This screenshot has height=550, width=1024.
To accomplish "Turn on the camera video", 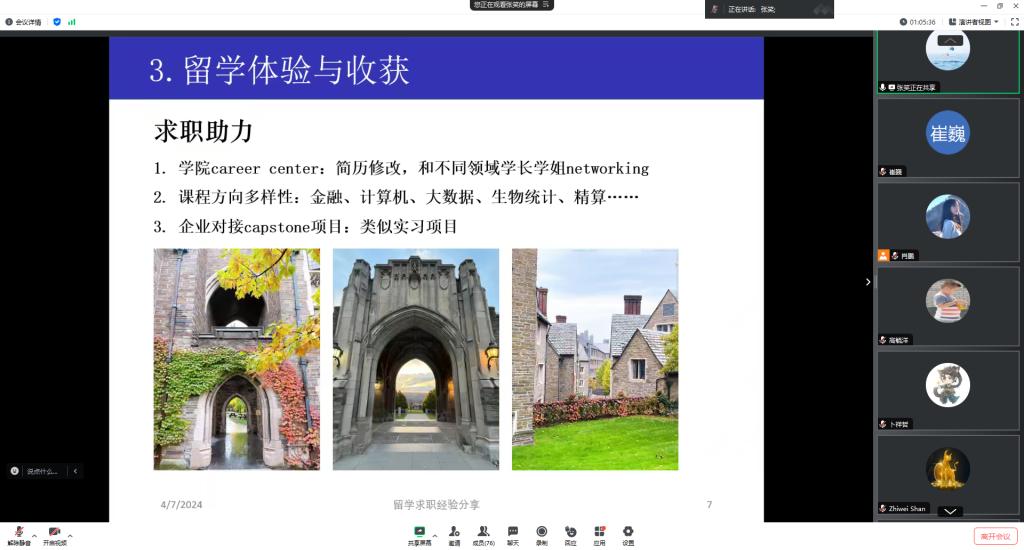I will (x=54, y=532).
